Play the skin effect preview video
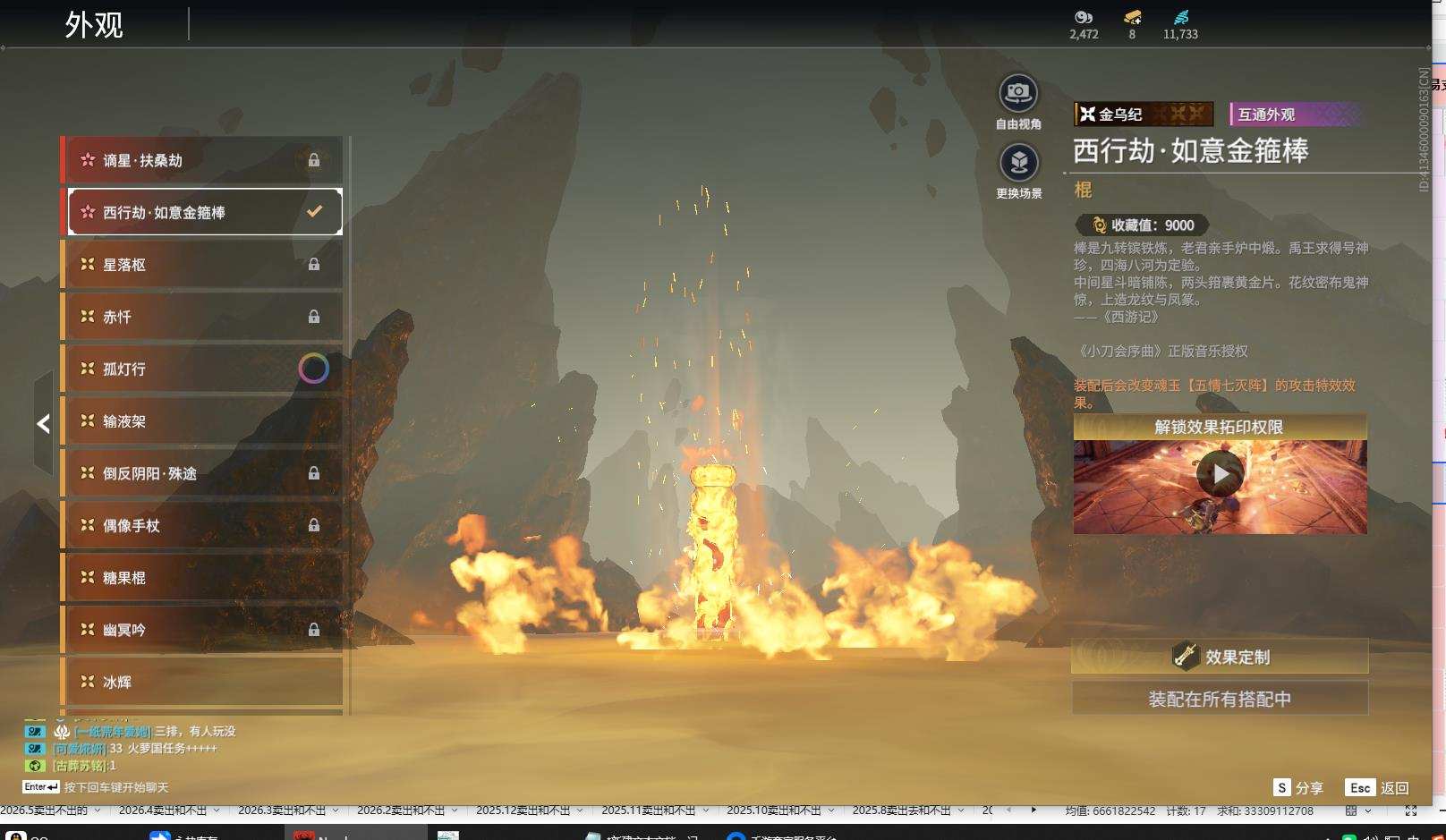The width and height of the screenshot is (1446, 840). [1221, 474]
